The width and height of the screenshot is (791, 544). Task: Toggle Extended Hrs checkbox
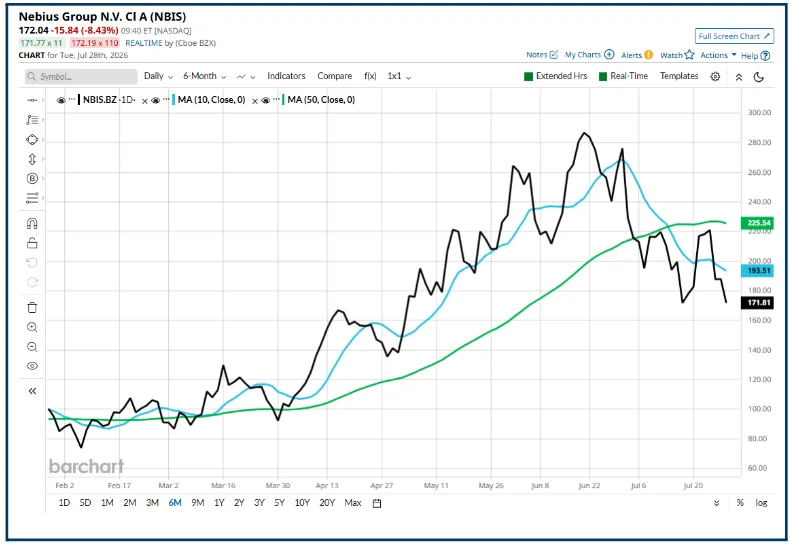(x=528, y=76)
